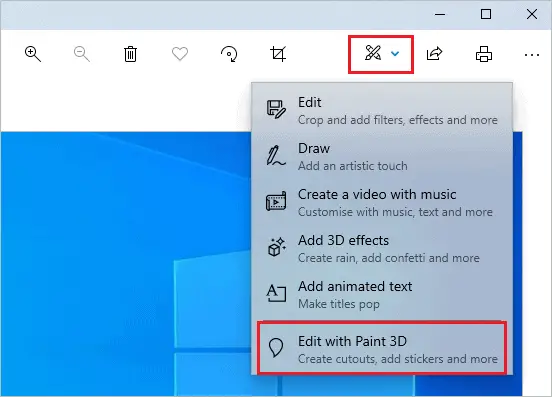
Task: Click the Paint 3D balloon icon
Action: tap(276, 348)
